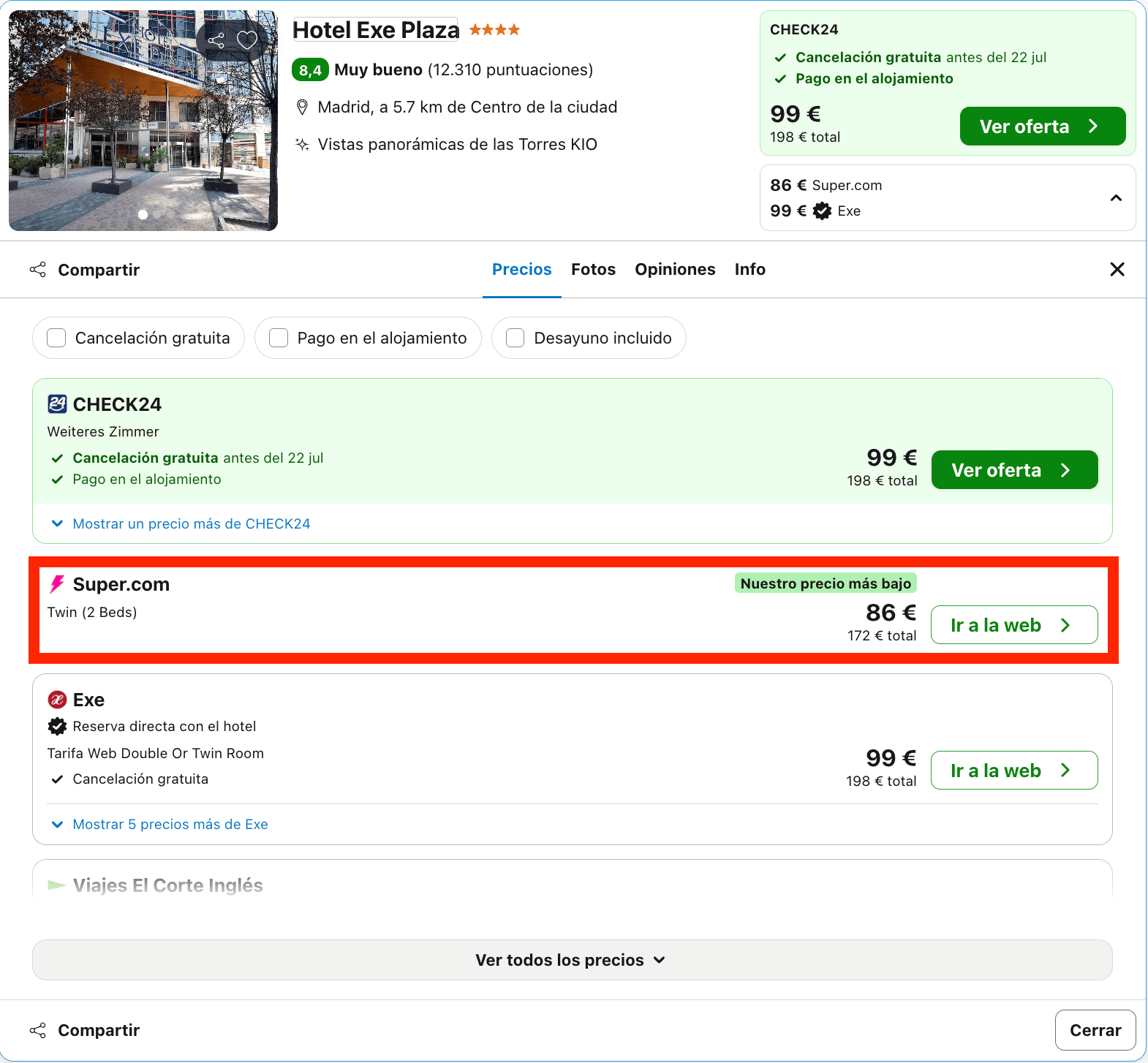The image size is (1148, 1063).
Task: Click Reserva directa con el hotel text
Action: (x=165, y=726)
